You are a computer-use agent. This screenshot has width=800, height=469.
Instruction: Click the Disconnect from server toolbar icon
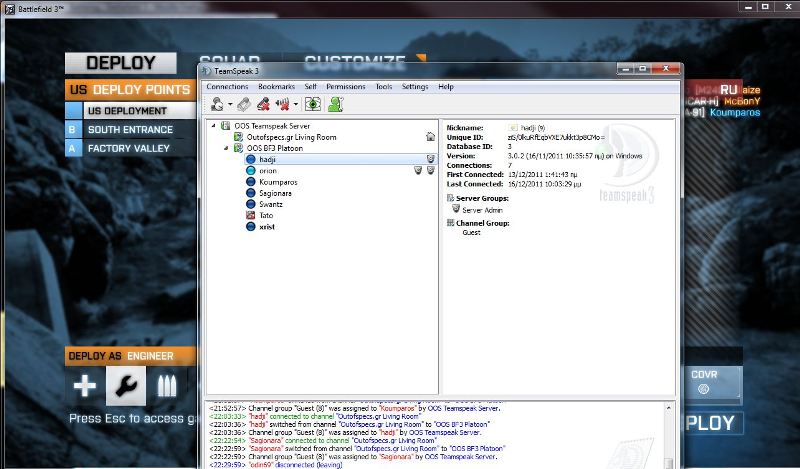pyautogui.click(x=244, y=104)
